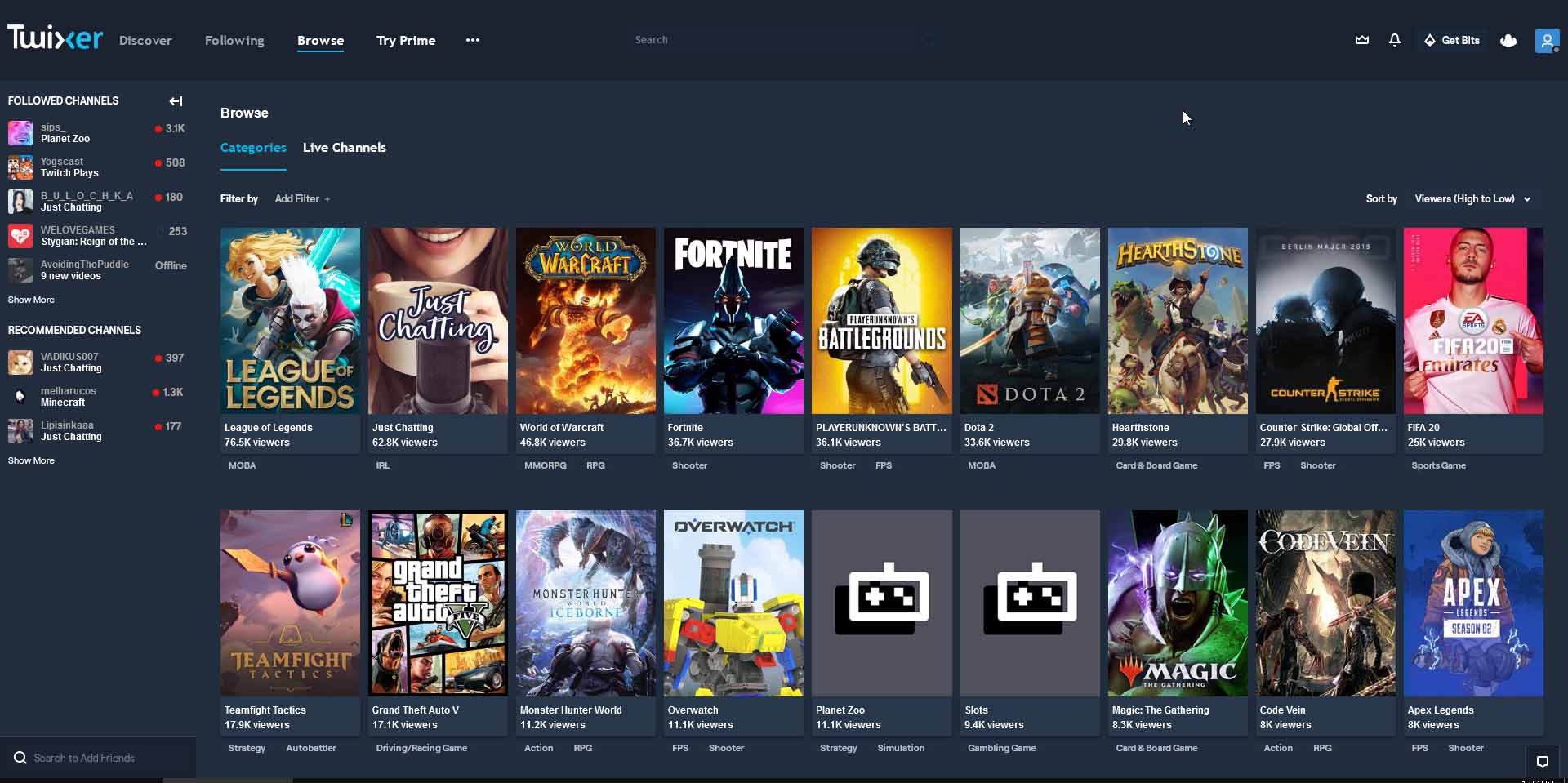Open the FIFA 20 cover thumbnail
The height and width of the screenshot is (783, 1568).
point(1473,321)
